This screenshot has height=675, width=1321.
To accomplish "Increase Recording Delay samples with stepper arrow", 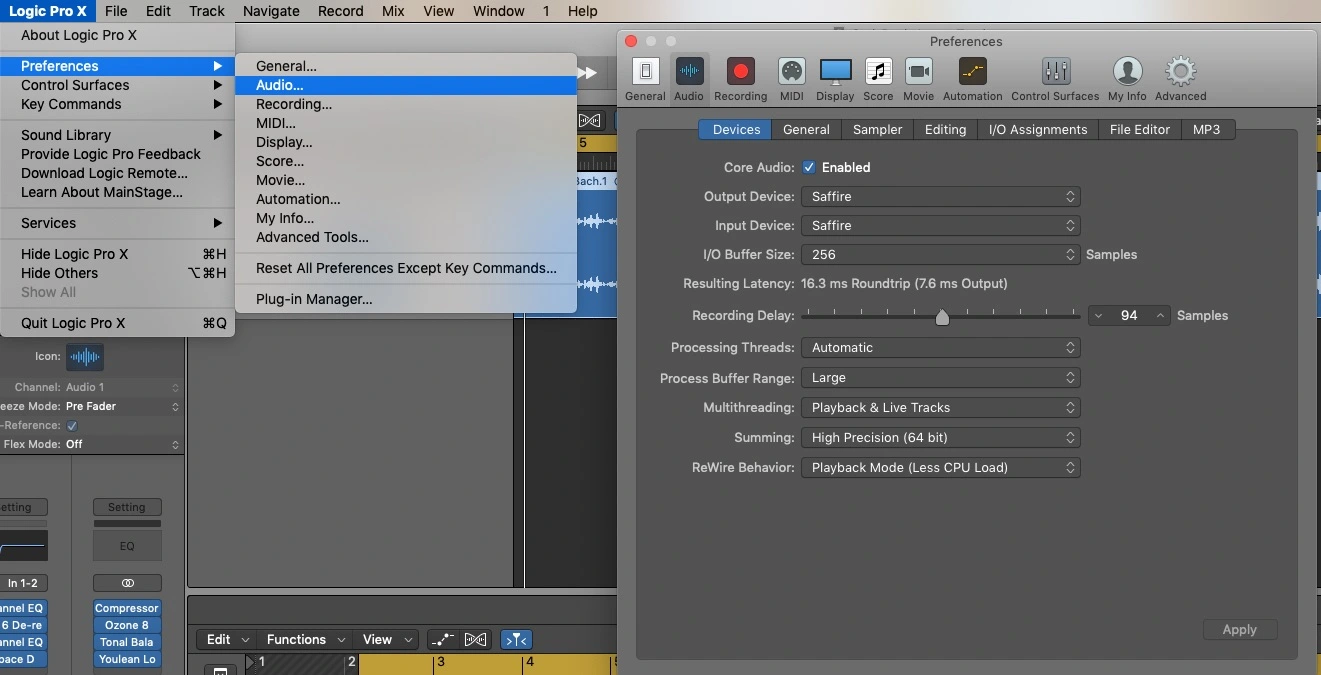I will point(1160,316).
